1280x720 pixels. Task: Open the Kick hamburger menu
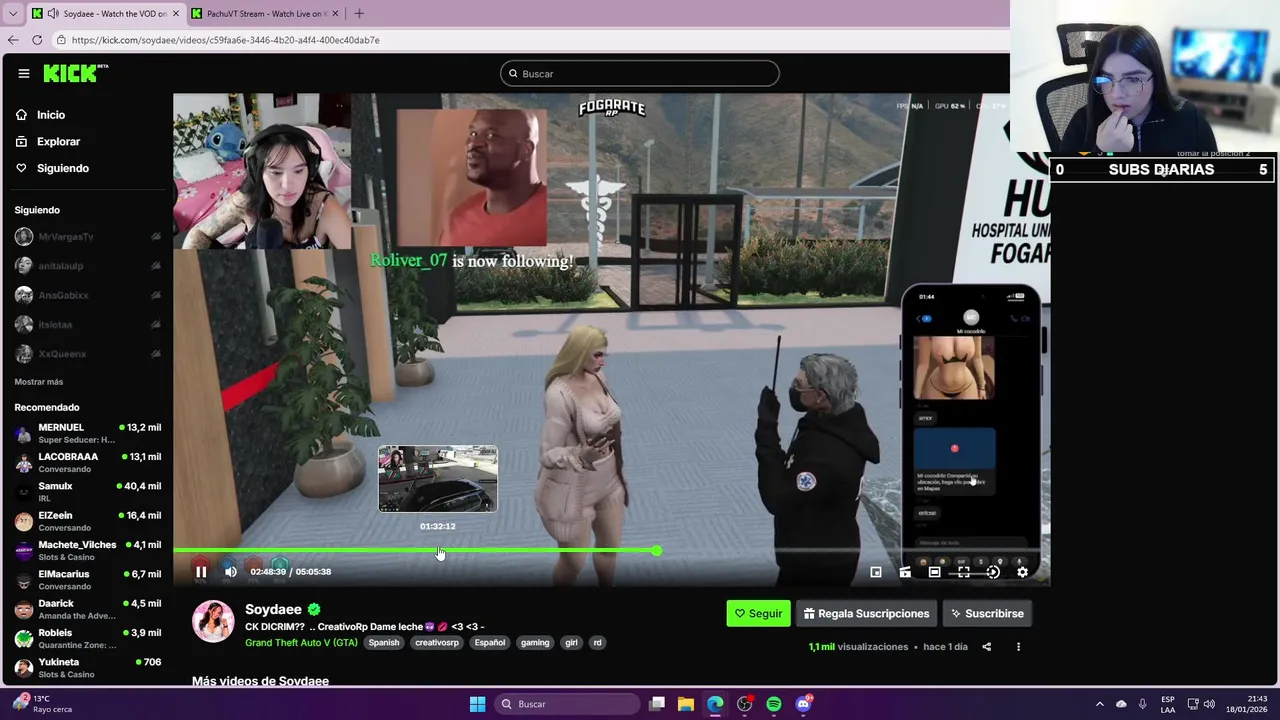pyautogui.click(x=23, y=73)
